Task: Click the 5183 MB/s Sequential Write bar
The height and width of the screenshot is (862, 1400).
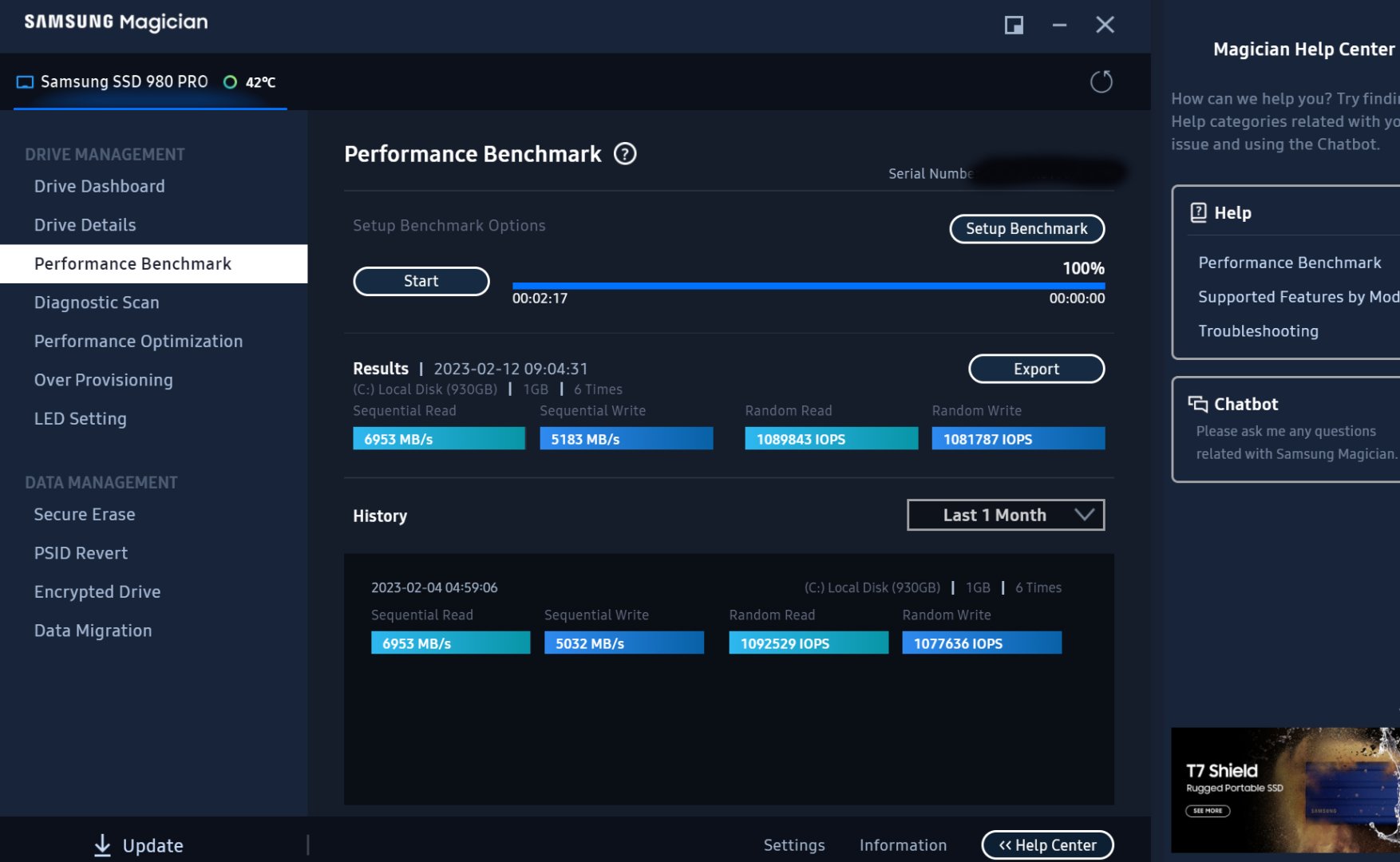Action: 627,439
